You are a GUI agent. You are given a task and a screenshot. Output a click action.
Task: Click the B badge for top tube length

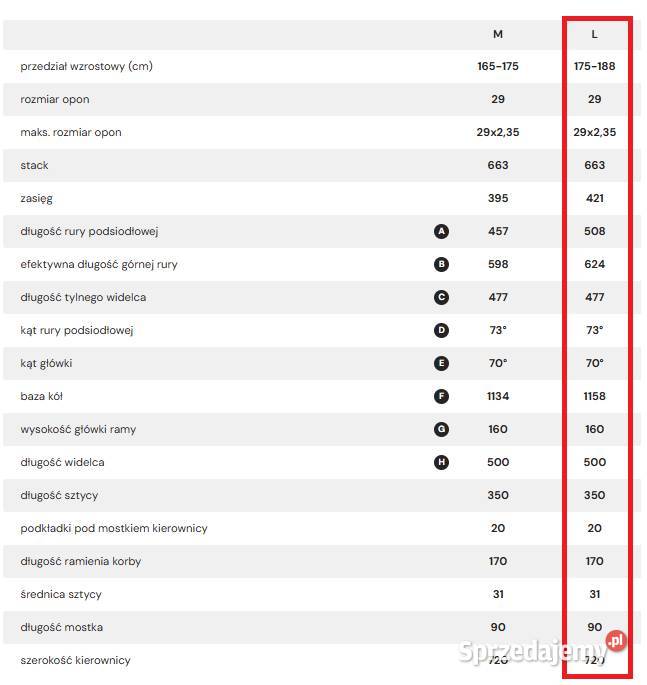441,264
